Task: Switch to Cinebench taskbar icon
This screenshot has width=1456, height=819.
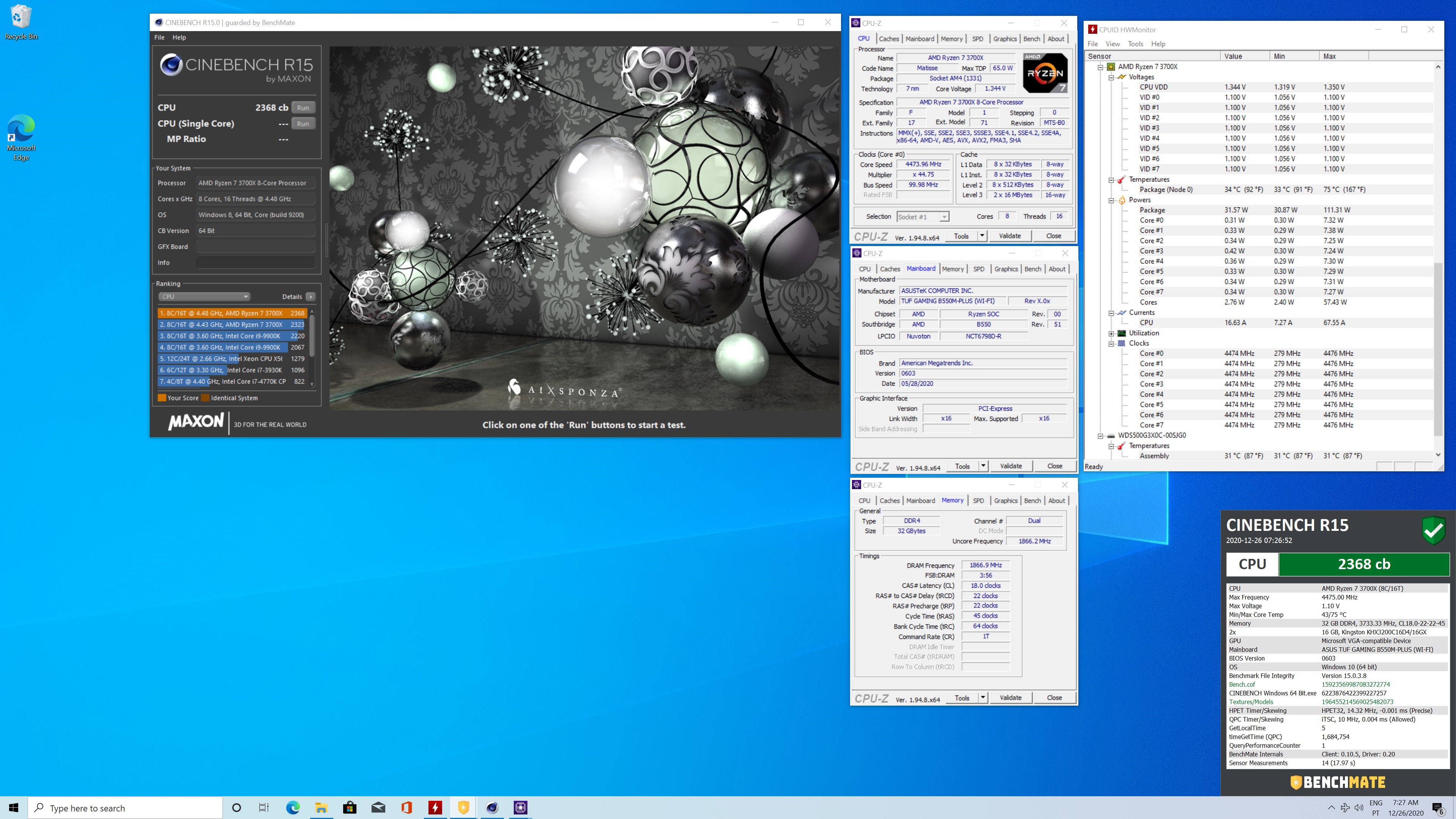Action: click(x=492, y=808)
